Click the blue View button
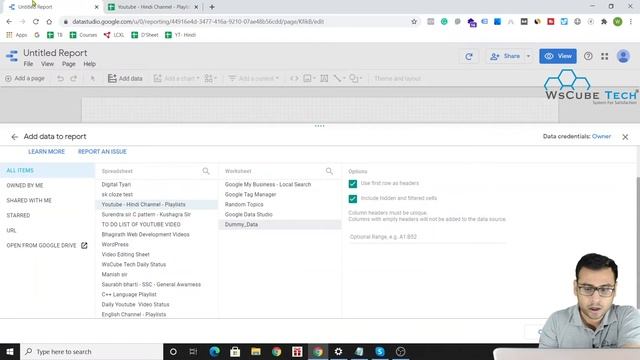This screenshot has height=360, width=640. click(558, 56)
